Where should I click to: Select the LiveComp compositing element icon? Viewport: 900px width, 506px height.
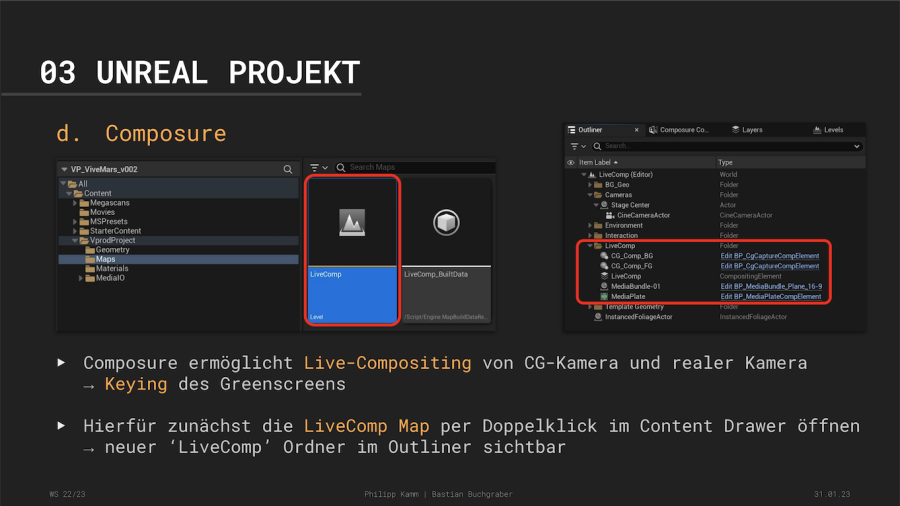tap(604, 276)
